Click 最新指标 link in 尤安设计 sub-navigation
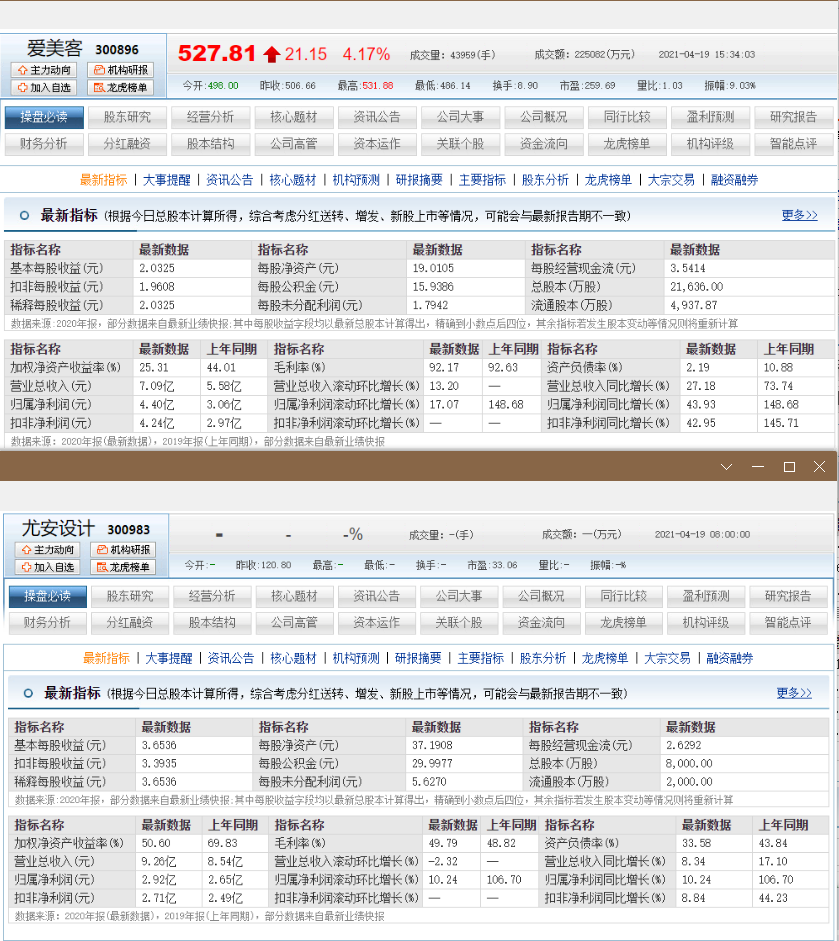Image resolution: width=839 pixels, height=941 pixels. (106, 658)
